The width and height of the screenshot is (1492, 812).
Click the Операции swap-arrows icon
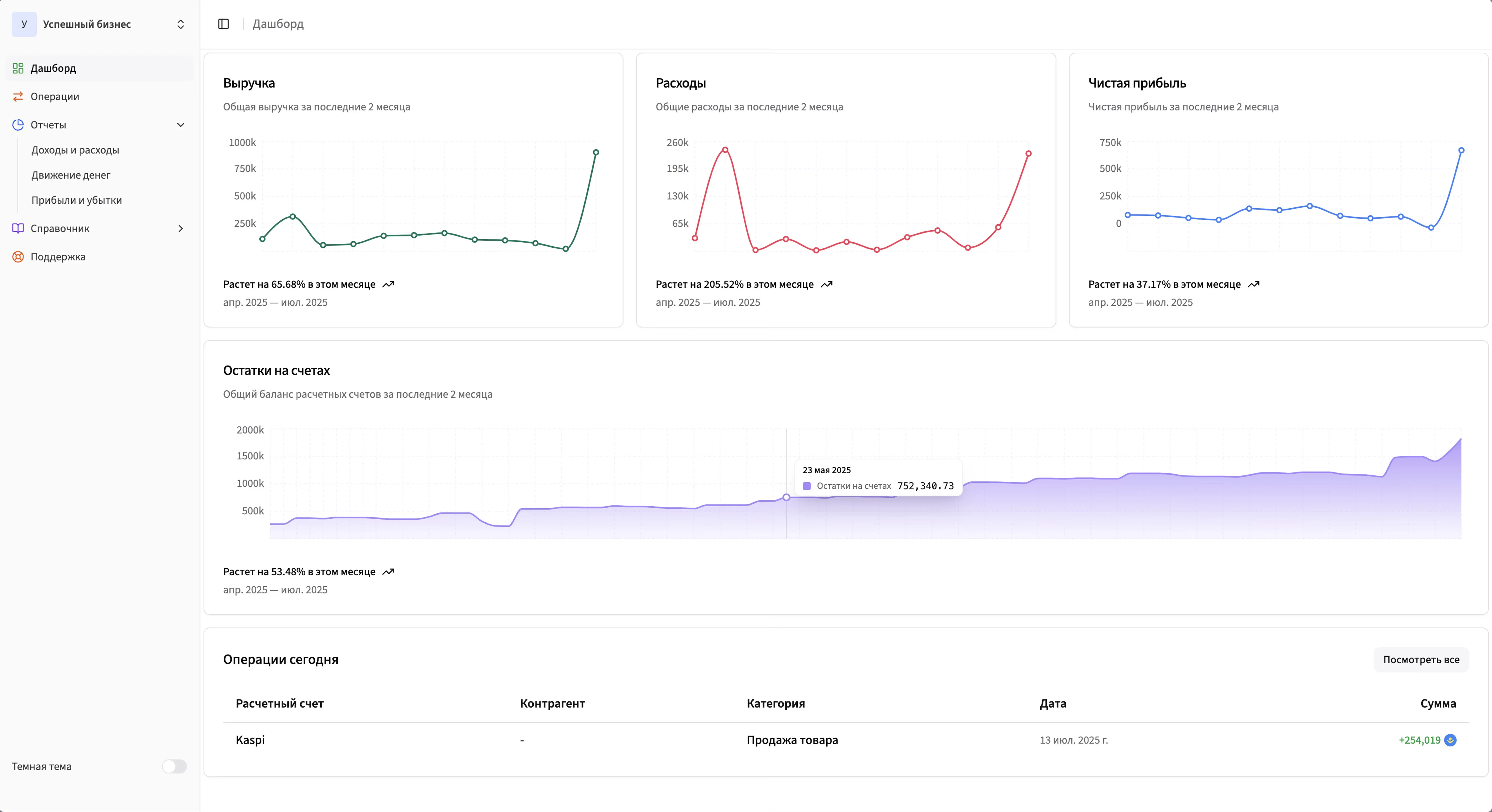[18, 97]
